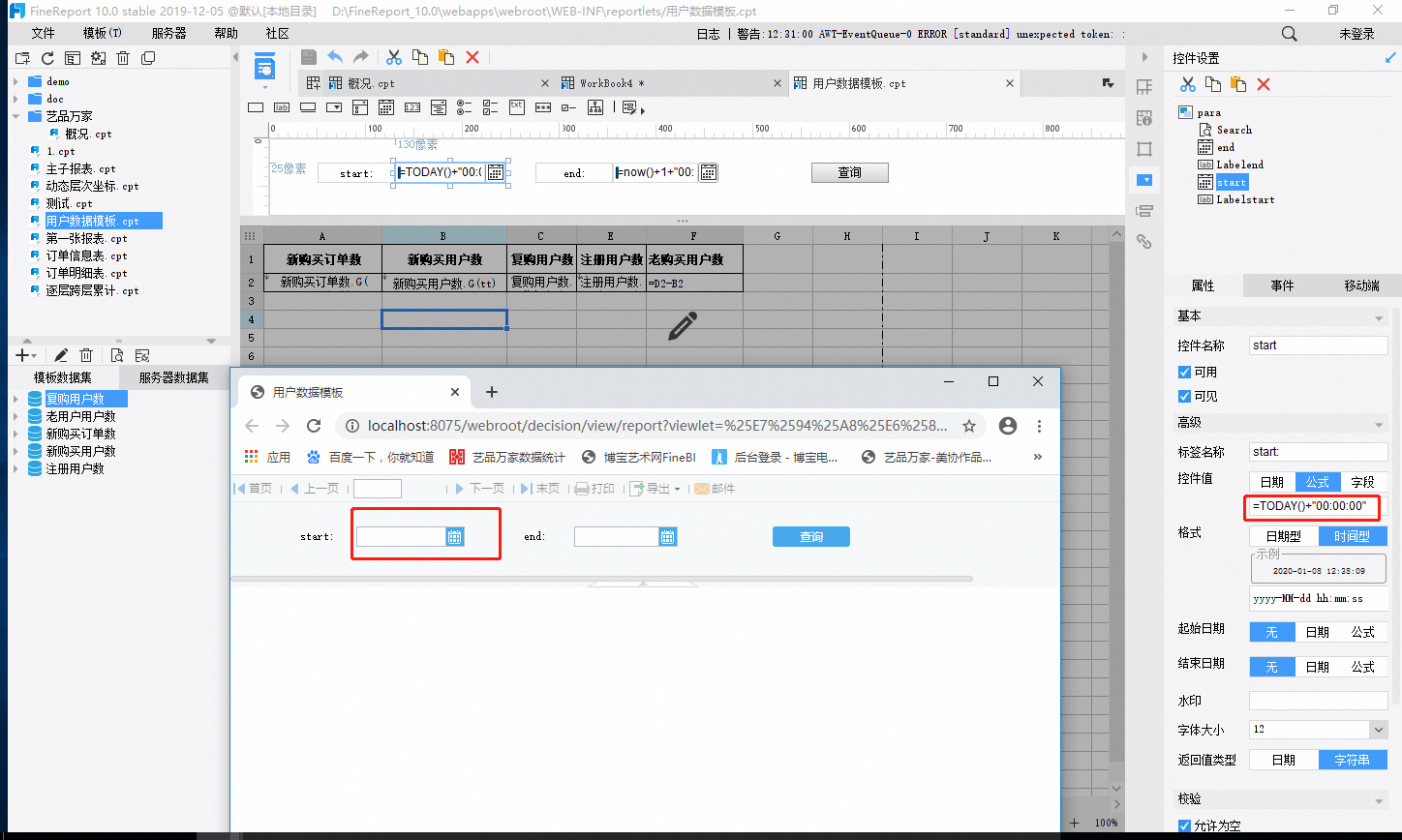Paste widget in 控件设置 panel
Image resolution: width=1402 pixels, height=840 pixels.
(x=1238, y=84)
